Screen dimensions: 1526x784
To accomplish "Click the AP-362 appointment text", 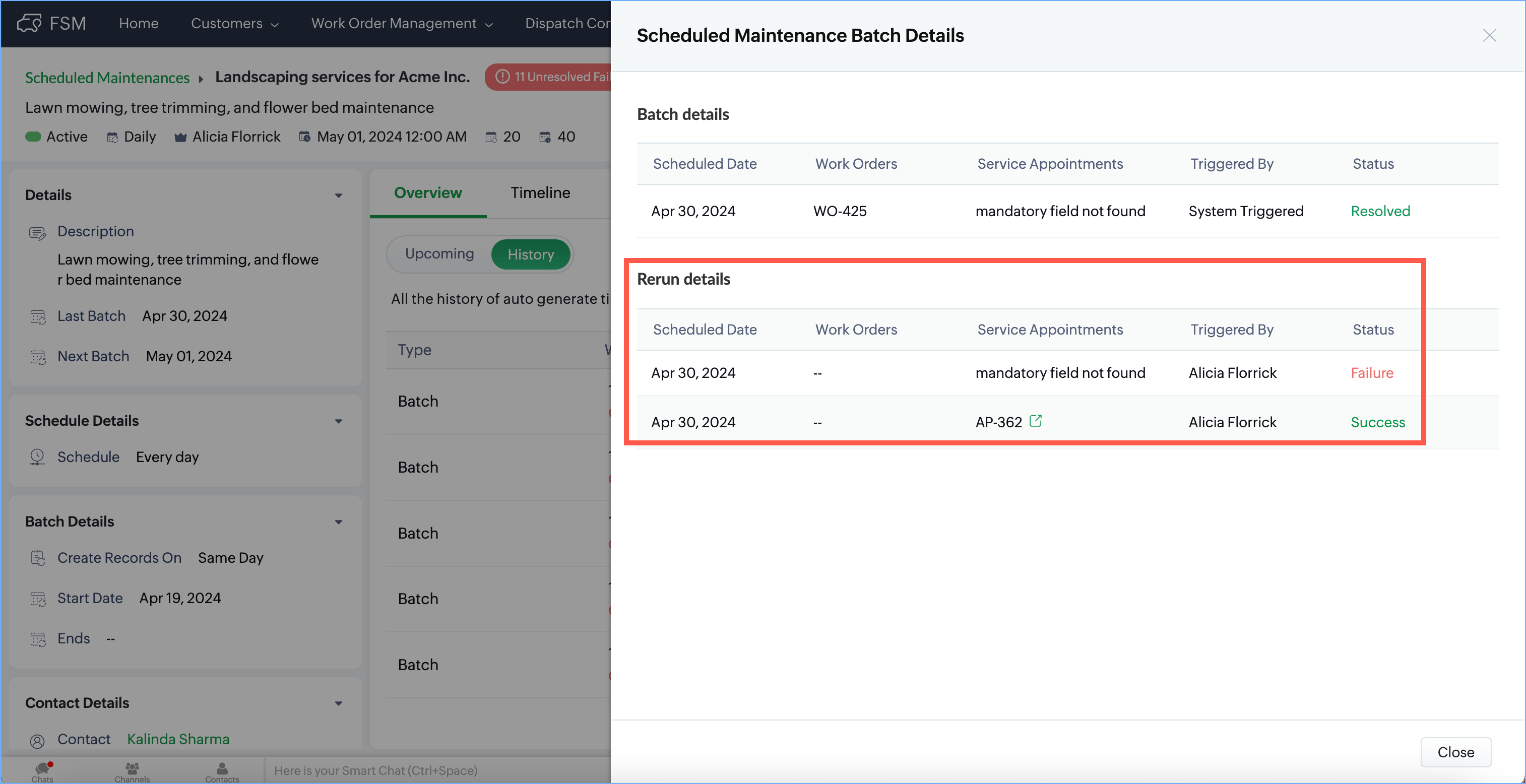I will pyautogui.click(x=999, y=422).
